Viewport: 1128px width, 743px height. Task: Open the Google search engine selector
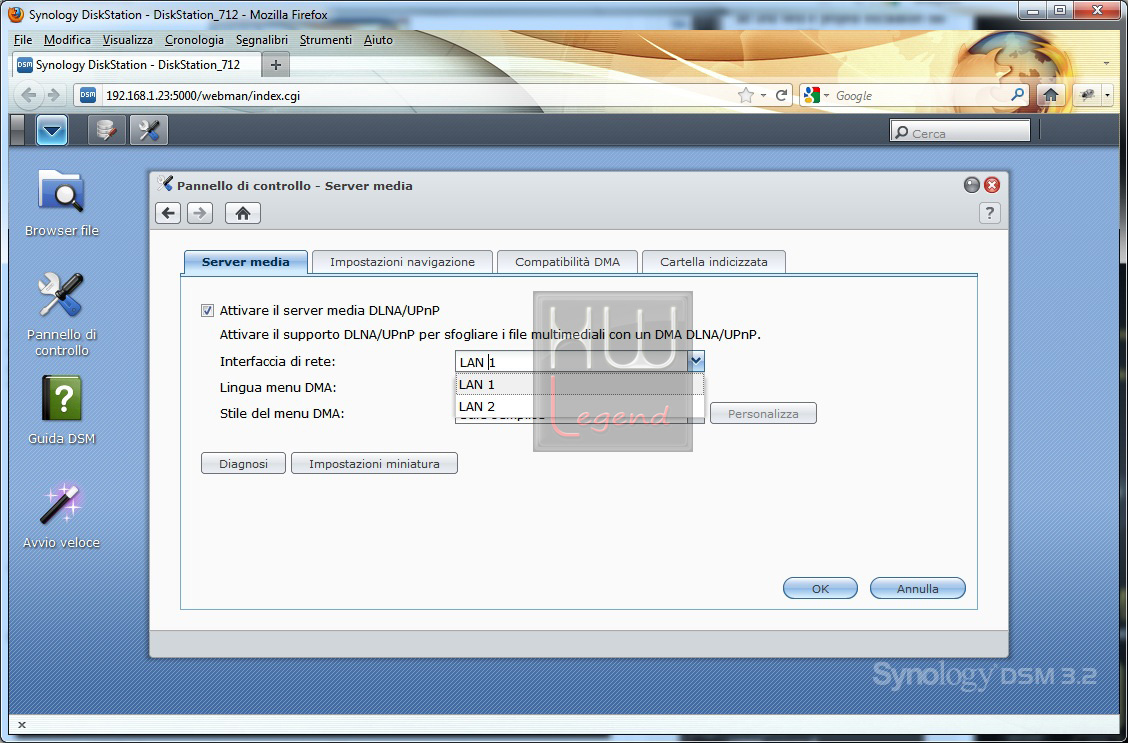coord(817,95)
